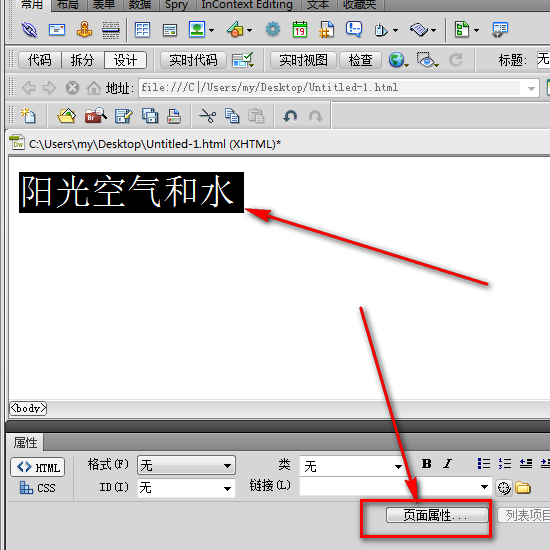
Task: Click the print code icon
Action: coord(174,116)
